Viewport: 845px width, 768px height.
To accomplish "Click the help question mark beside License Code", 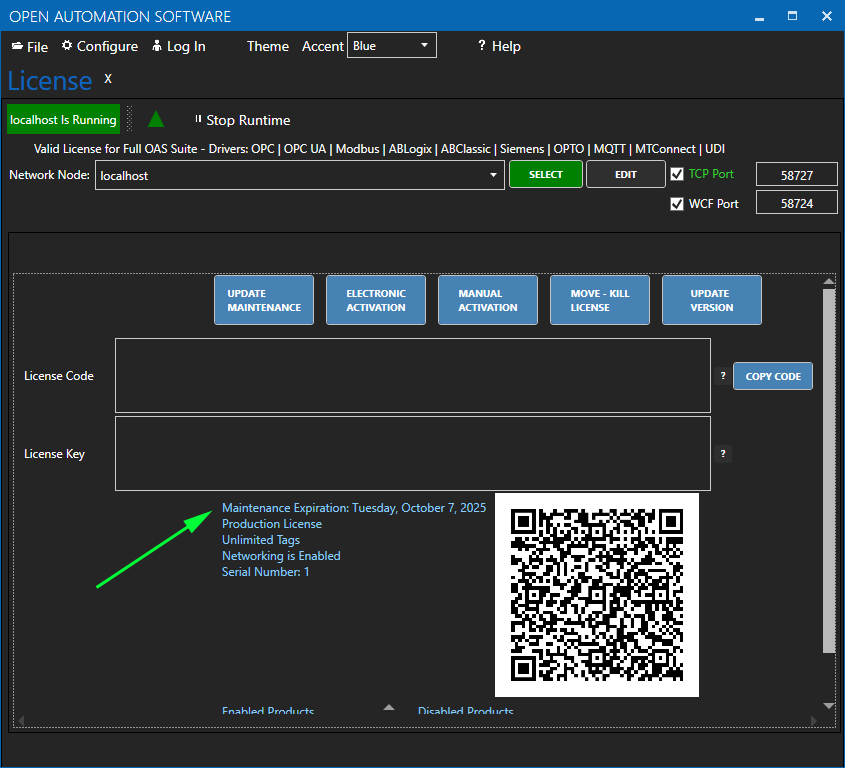I will pyautogui.click(x=723, y=376).
